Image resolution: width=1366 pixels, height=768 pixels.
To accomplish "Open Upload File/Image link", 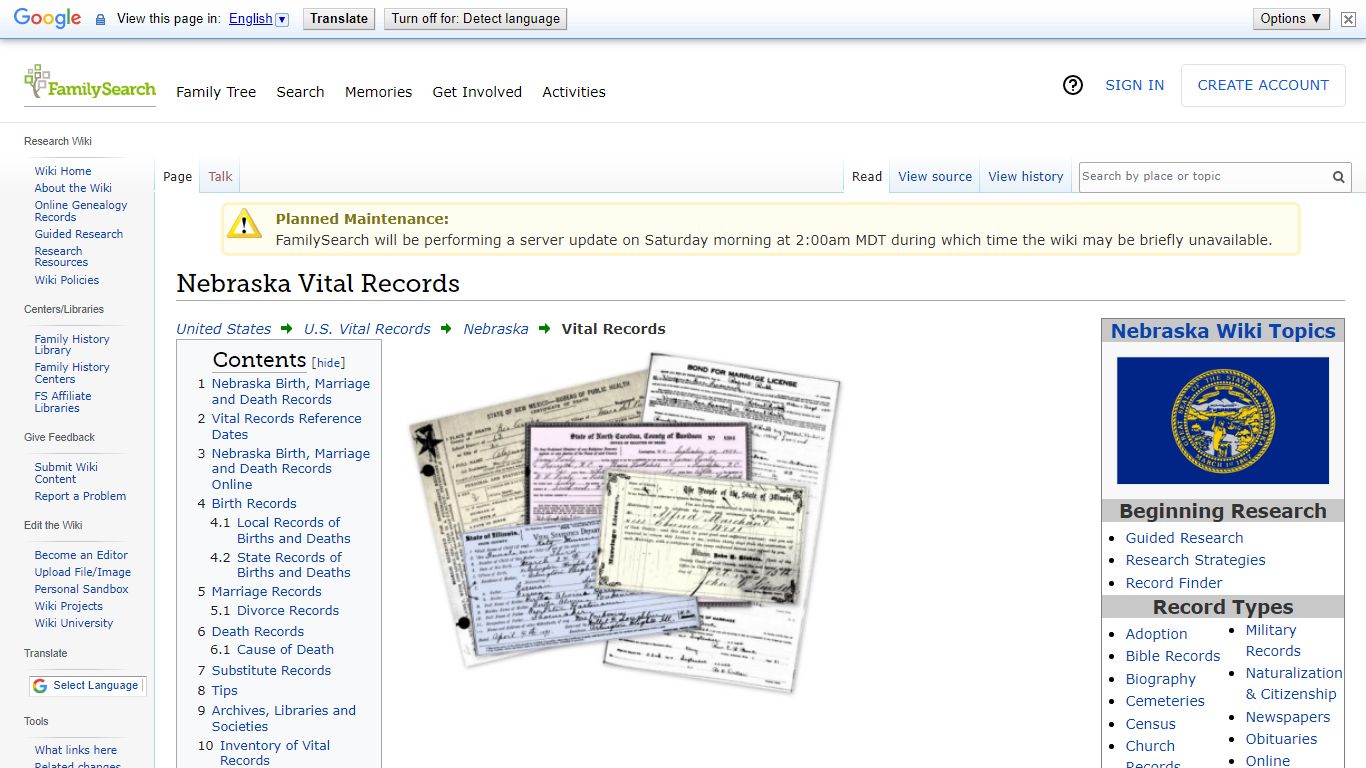I will (x=83, y=572).
